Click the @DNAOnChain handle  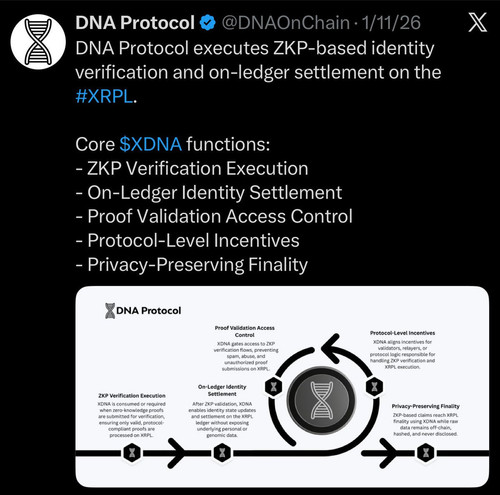(286, 23)
